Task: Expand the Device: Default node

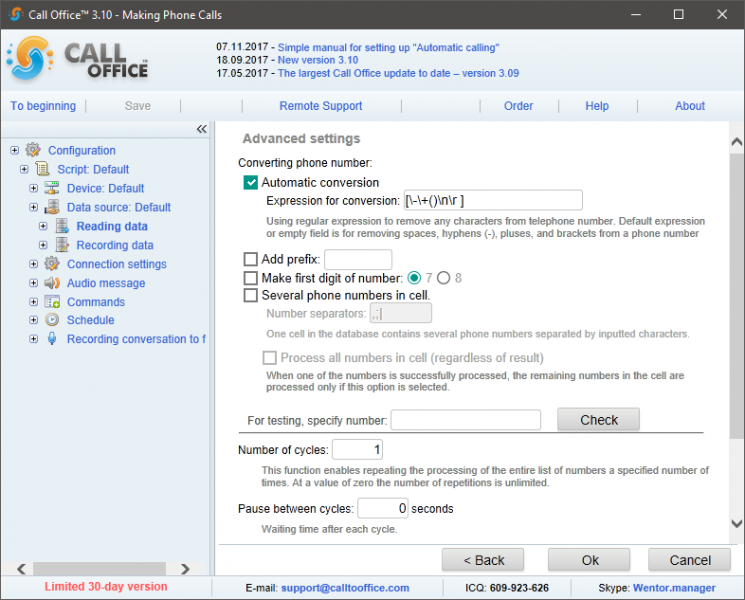Action: pos(33,188)
